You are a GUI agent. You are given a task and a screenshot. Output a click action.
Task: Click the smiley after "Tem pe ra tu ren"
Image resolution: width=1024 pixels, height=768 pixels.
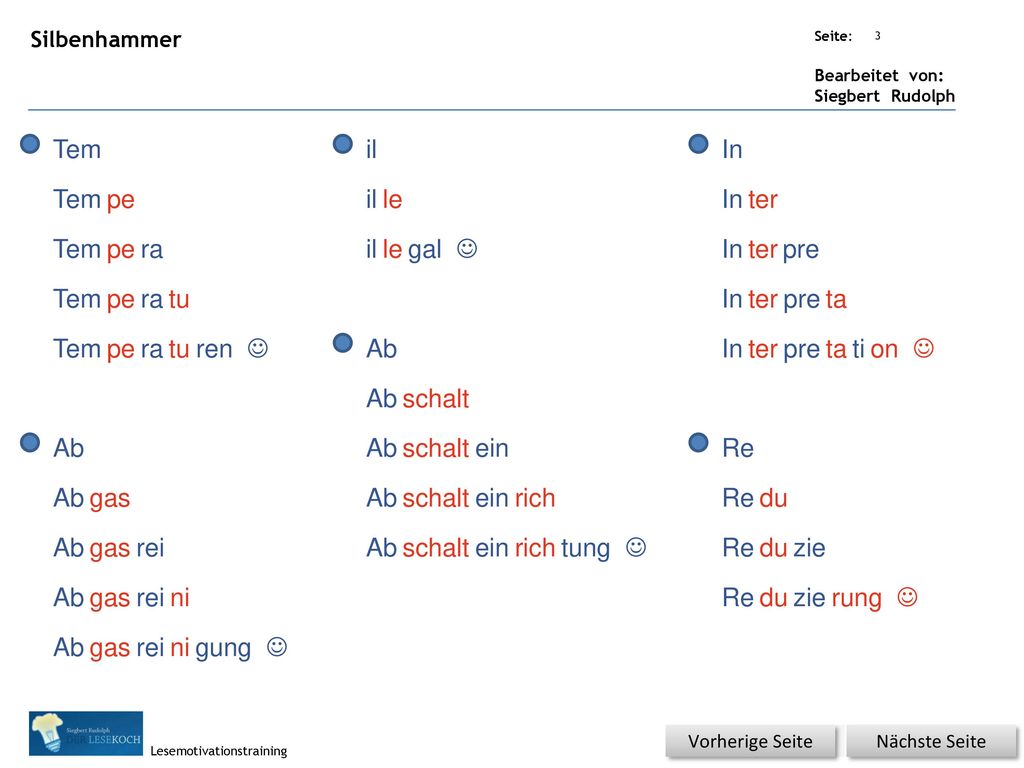coord(258,348)
